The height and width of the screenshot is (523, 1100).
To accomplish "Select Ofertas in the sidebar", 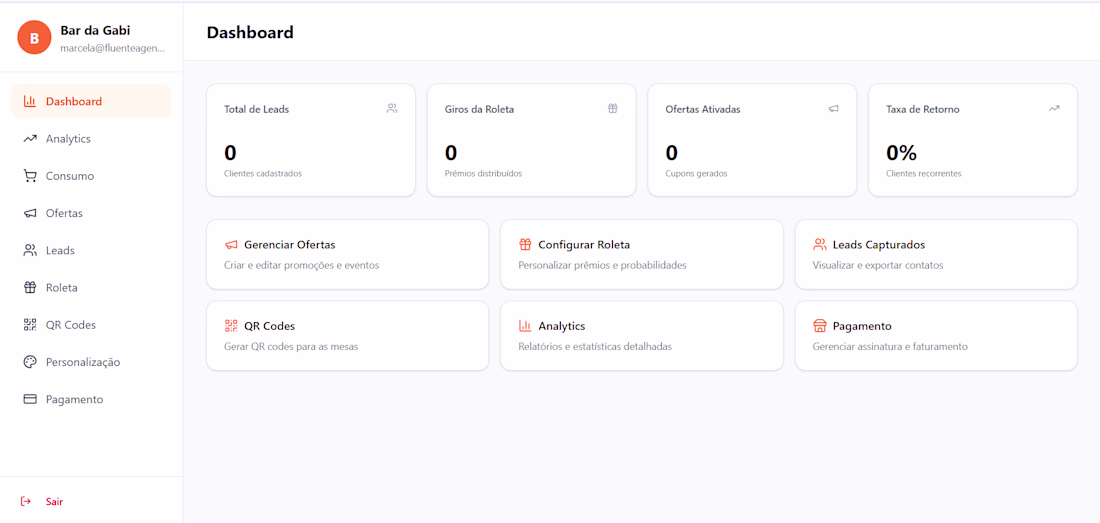I will click(x=91, y=213).
